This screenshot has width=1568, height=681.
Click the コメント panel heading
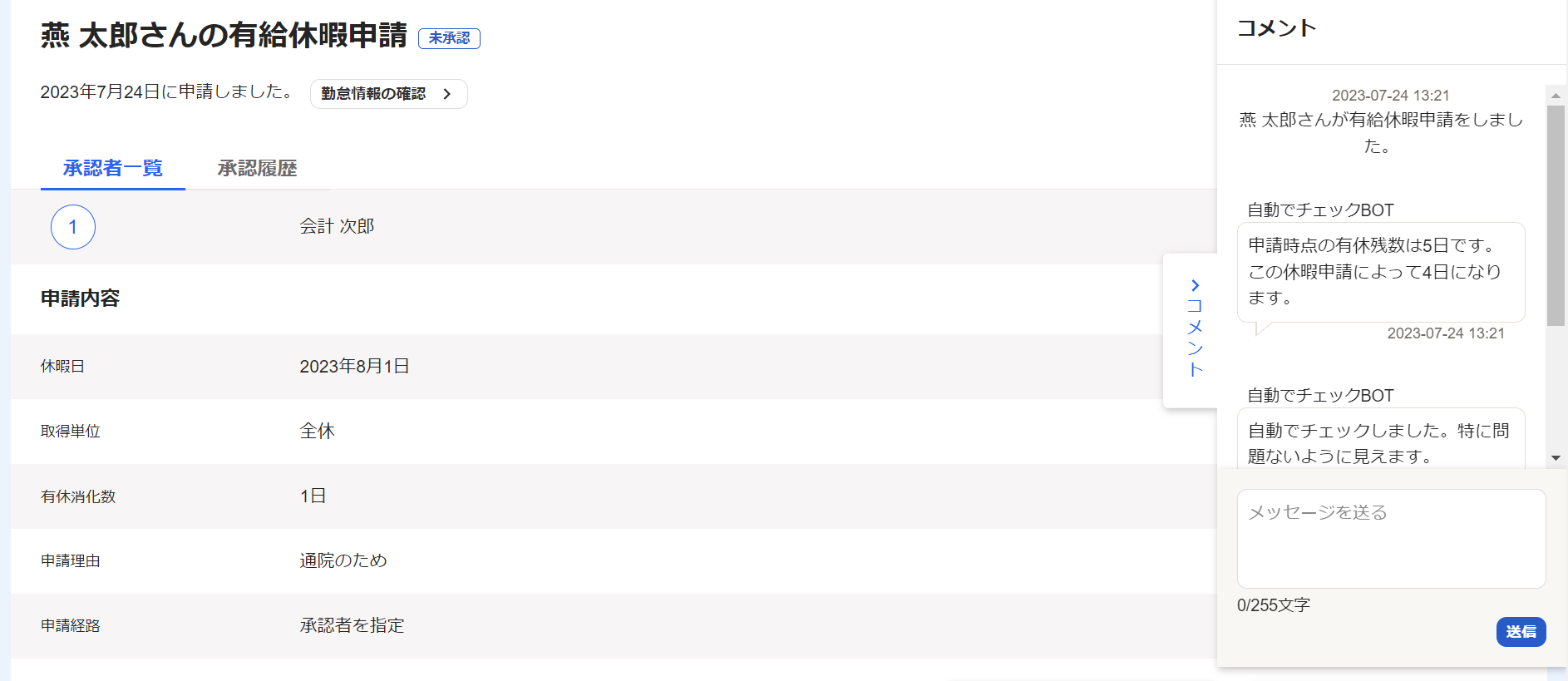1277,28
